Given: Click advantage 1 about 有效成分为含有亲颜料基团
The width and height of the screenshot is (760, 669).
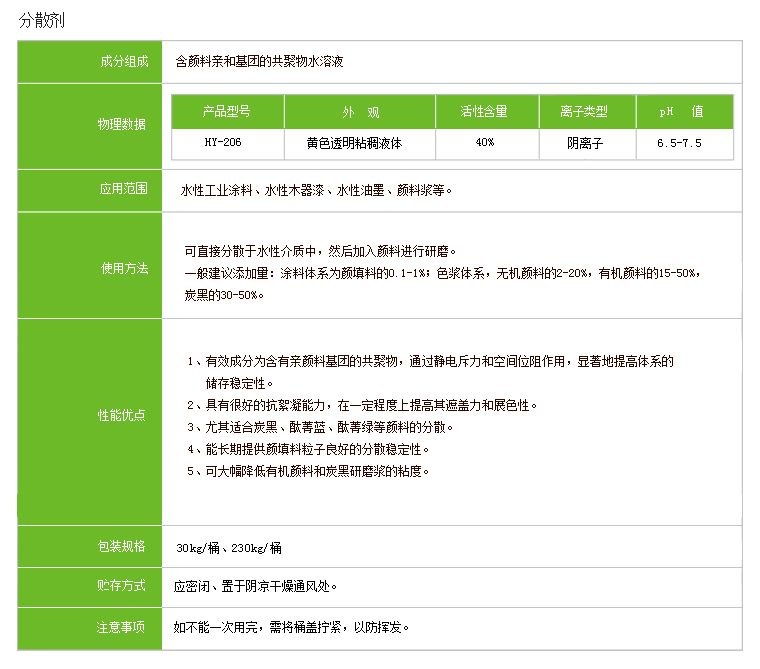Looking at the screenshot, I should [430, 361].
